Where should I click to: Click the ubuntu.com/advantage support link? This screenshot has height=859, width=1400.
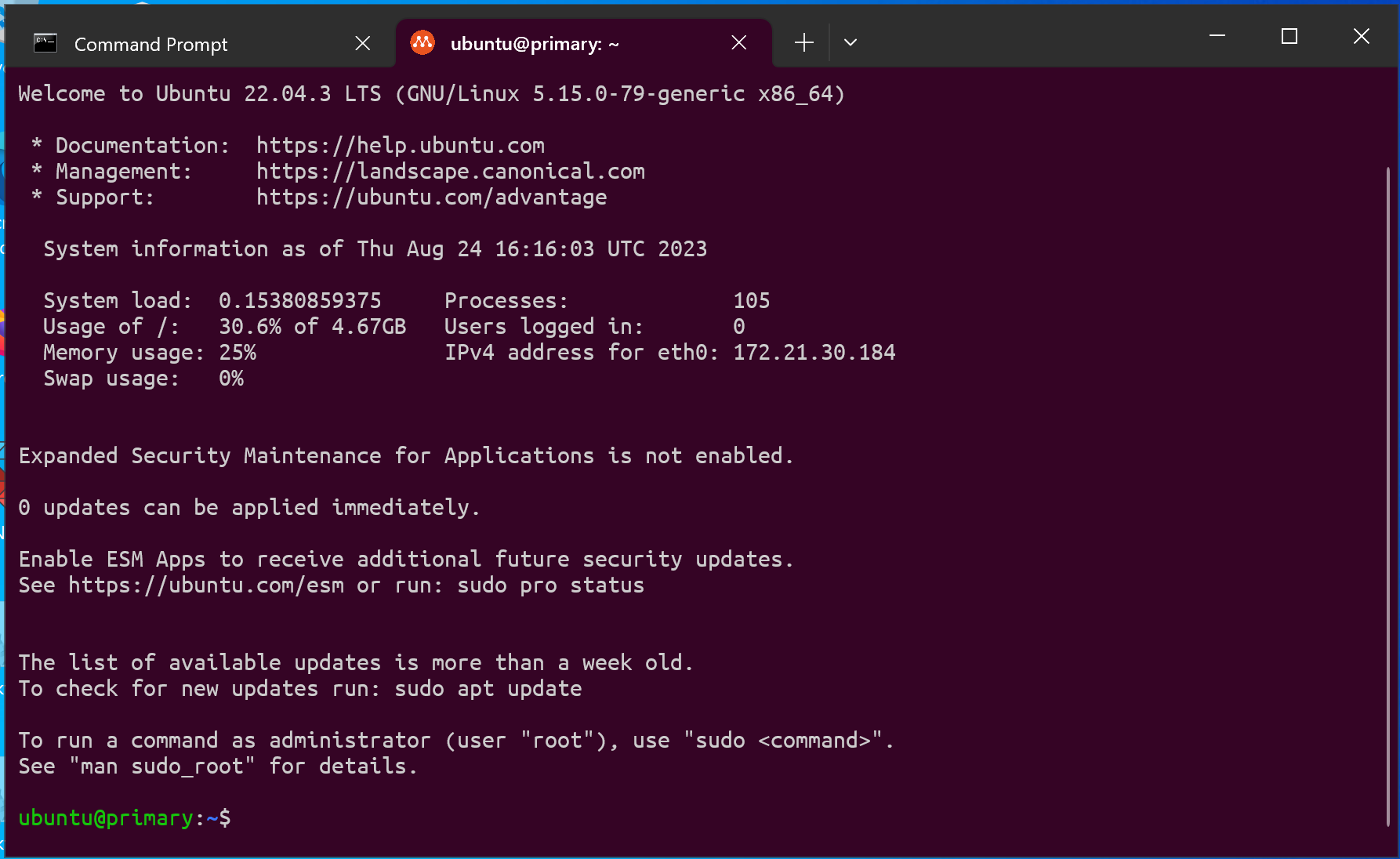[x=431, y=198]
